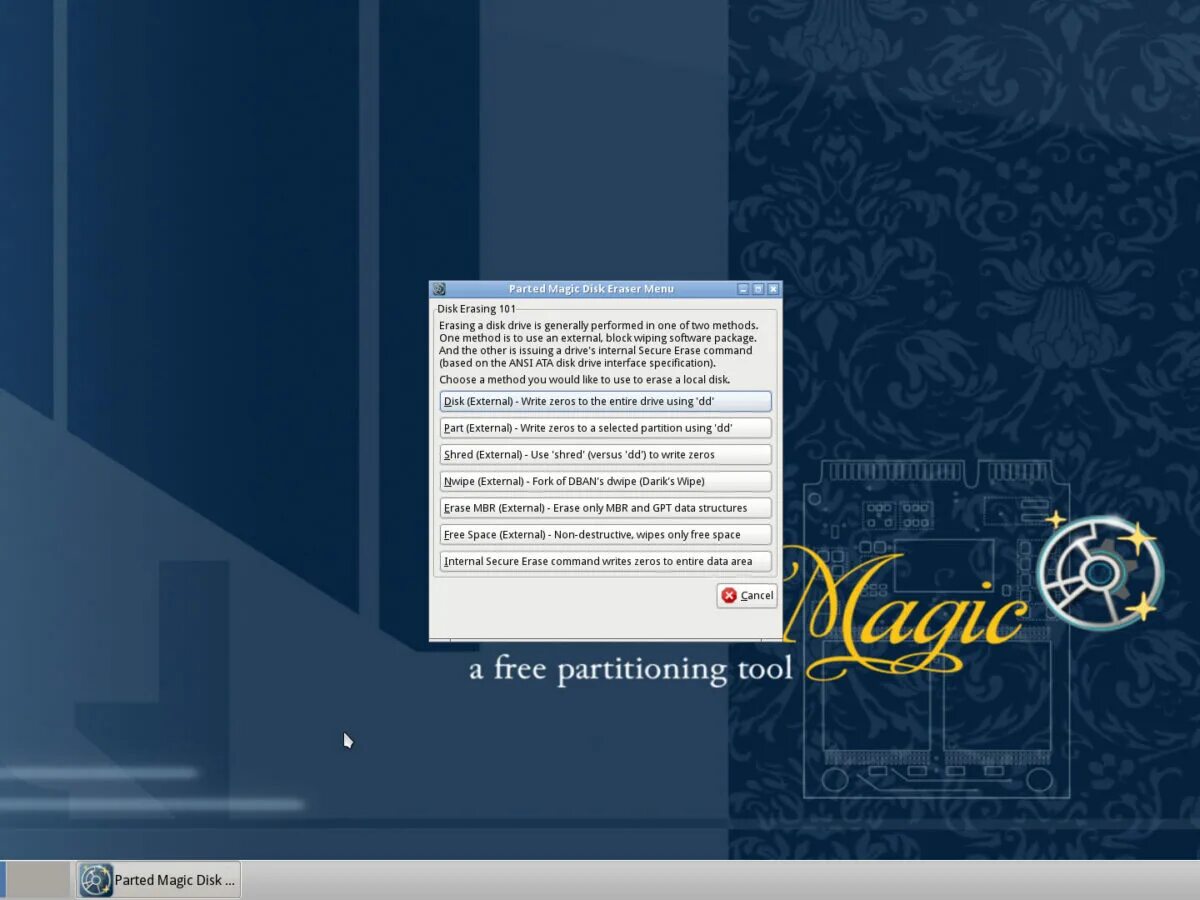Screen dimensions: 1200x900
Task: Minimize the Disk Eraser Menu window
Action: coord(743,289)
